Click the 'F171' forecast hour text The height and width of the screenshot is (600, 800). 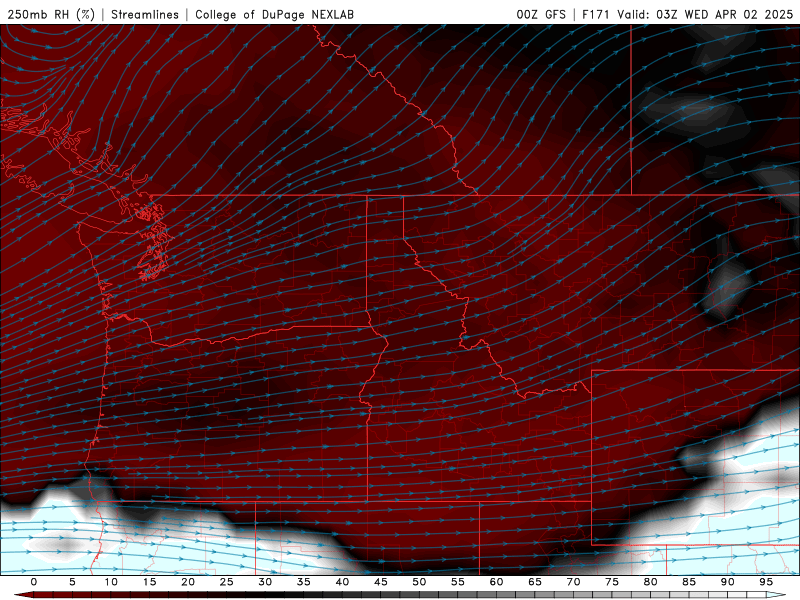(x=595, y=14)
